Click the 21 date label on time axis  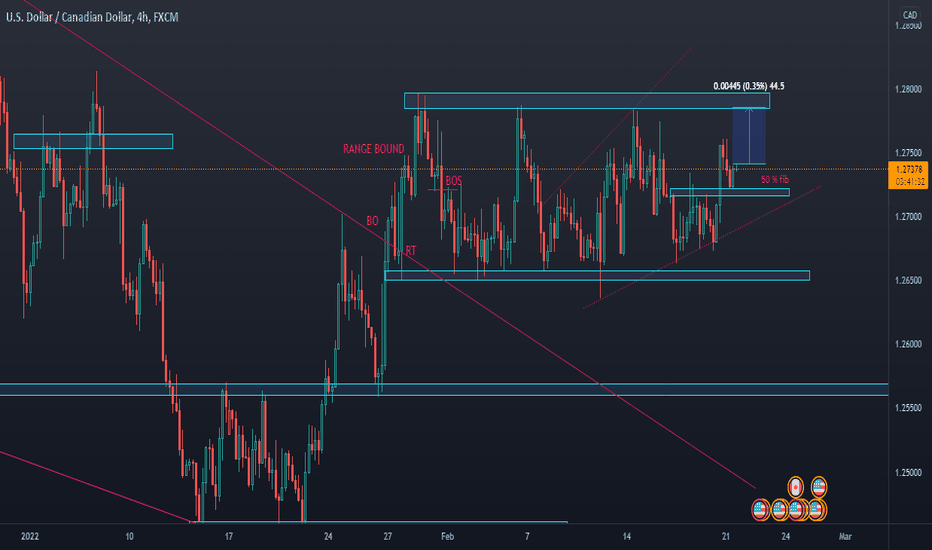tap(726, 536)
